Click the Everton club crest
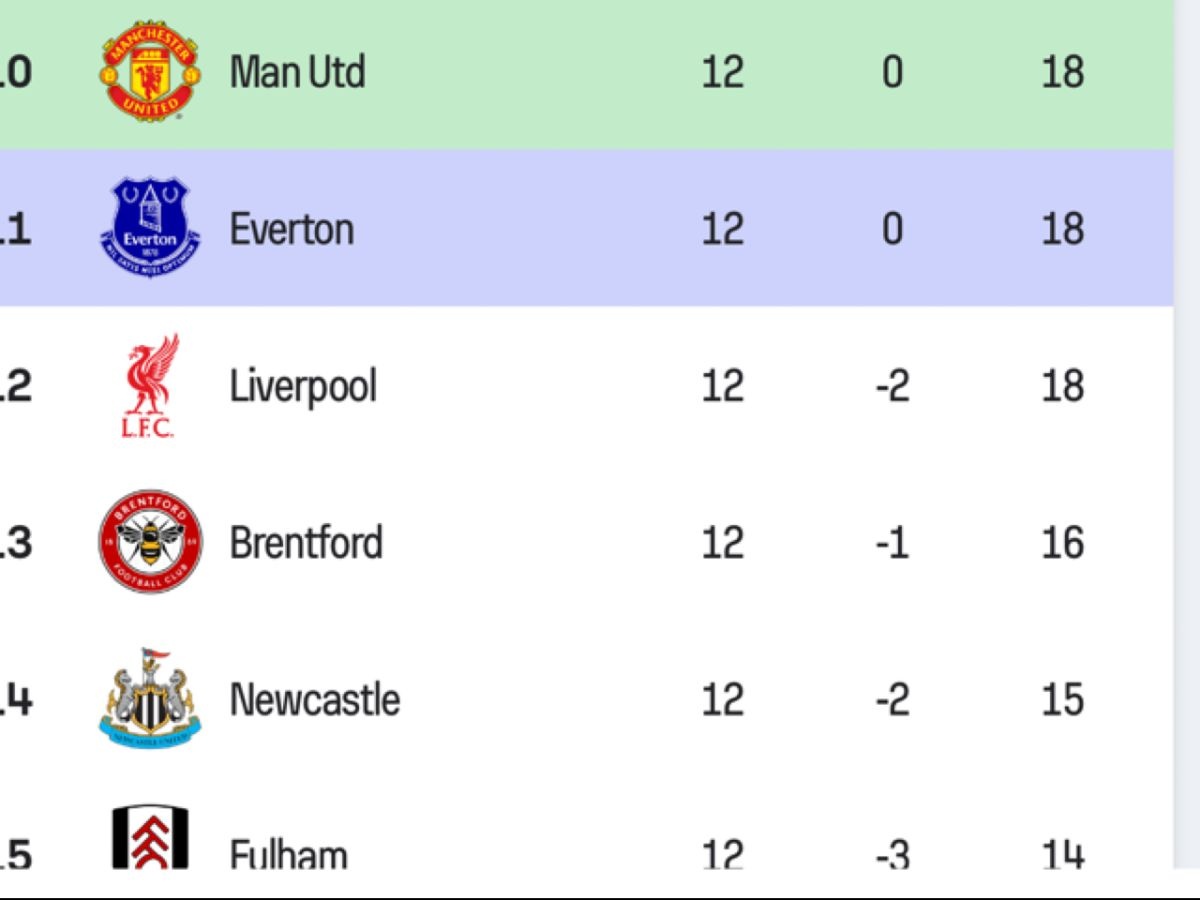Screen dimensions: 1200x900 (150, 228)
